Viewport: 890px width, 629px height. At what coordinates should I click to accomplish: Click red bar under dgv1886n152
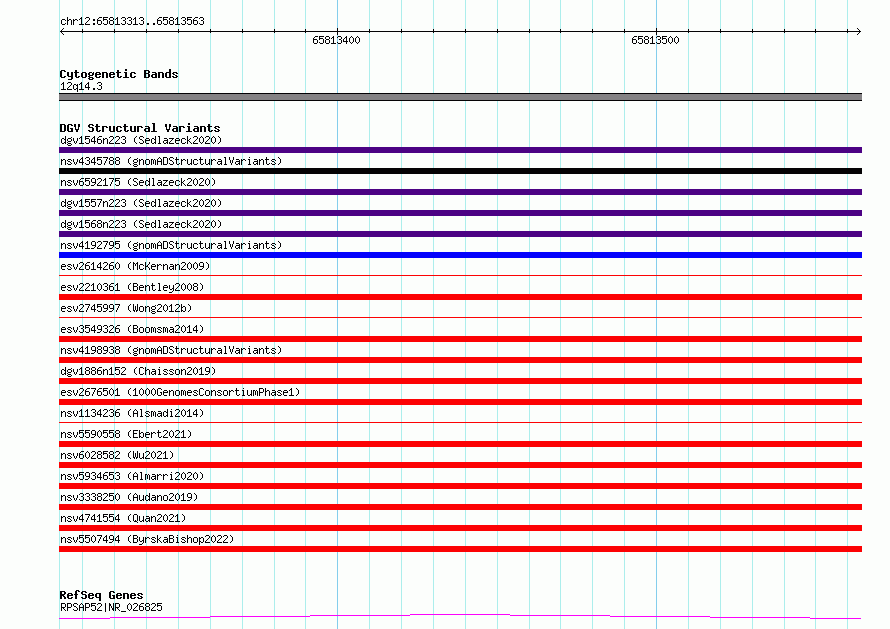[x=460, y=381]
